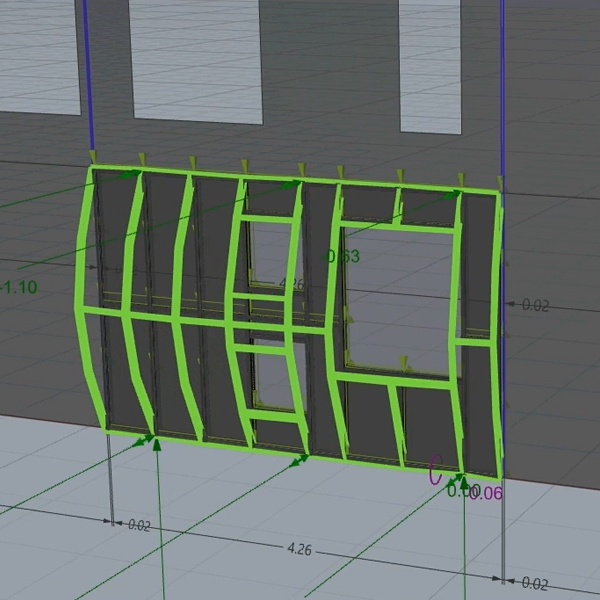Select the green arrowhead at the frame's bottom middle
Screen dimensions: 600x600
(x=299, y=460)
